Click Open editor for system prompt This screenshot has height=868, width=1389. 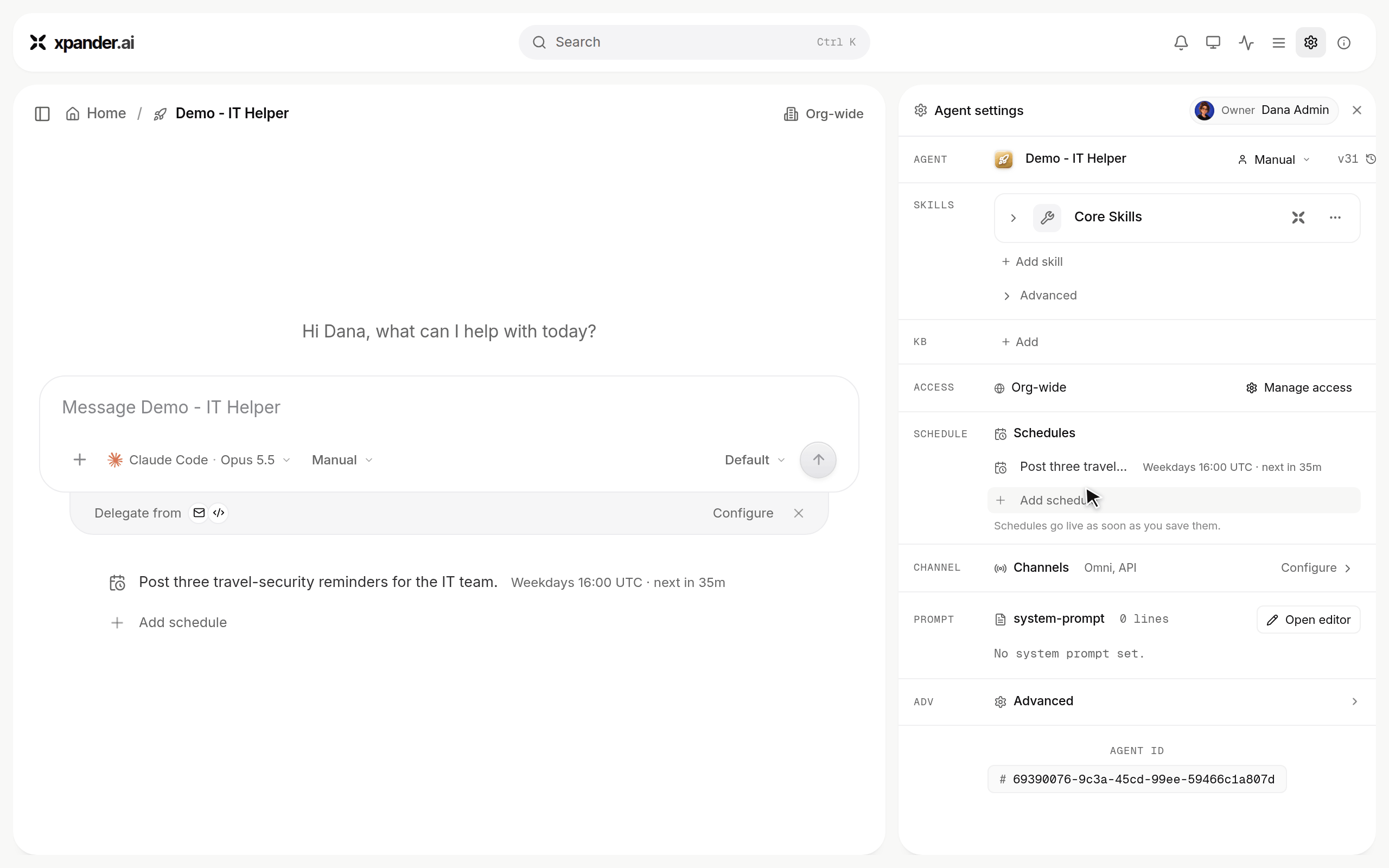tap(1308, 620)
